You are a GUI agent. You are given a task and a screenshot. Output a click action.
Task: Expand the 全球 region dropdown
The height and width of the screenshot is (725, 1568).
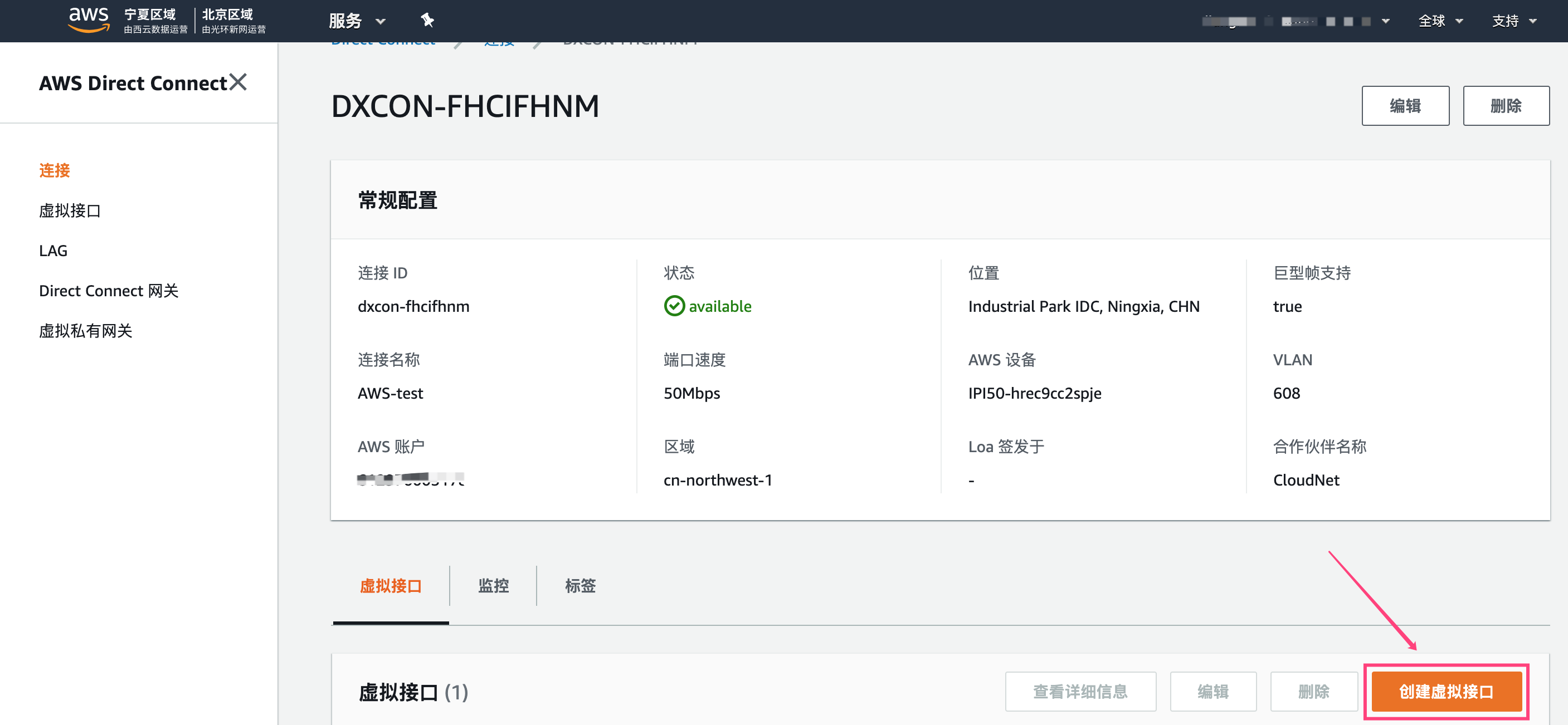pos(1440,21)
